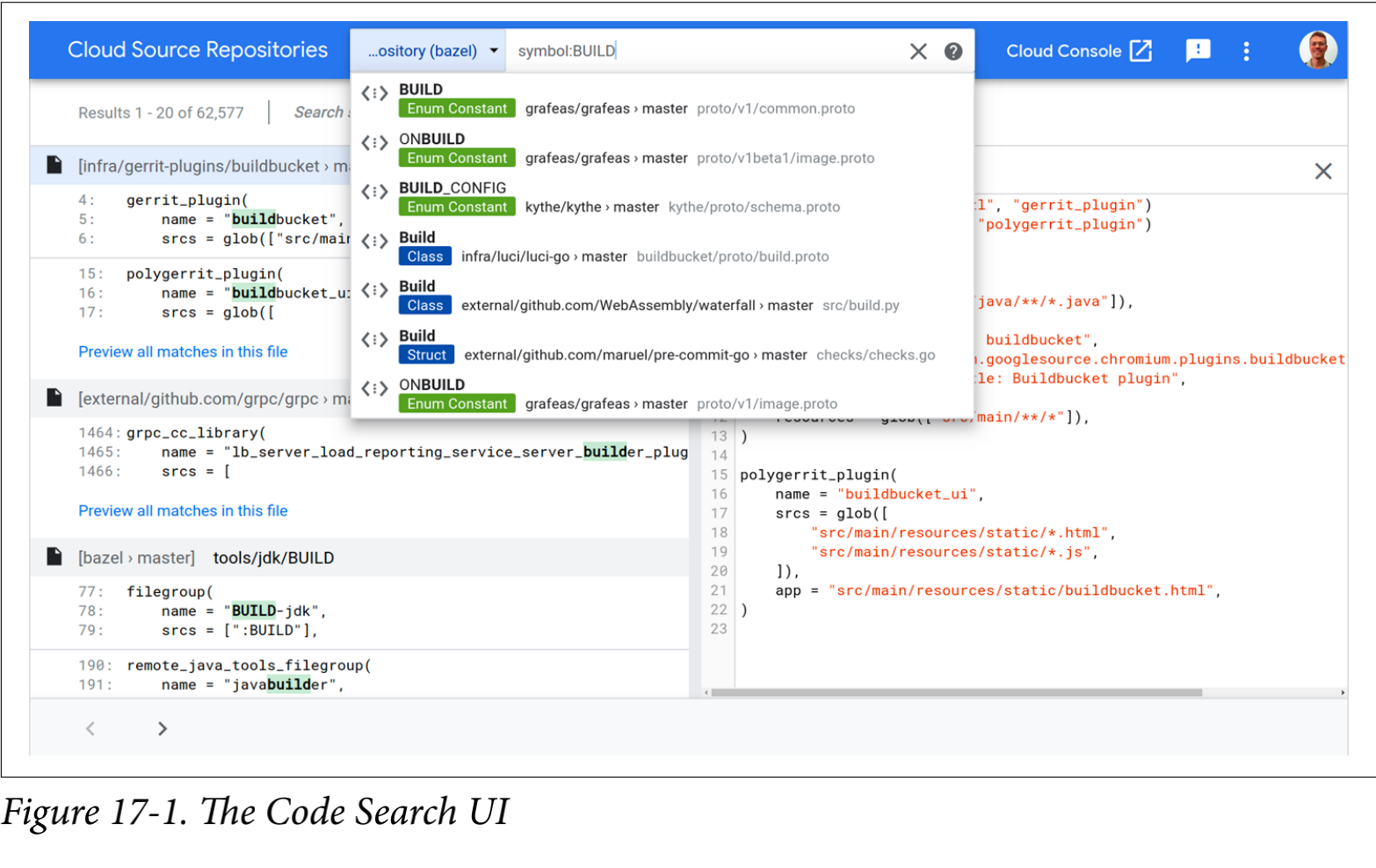
Task: Click line 191 "javabuilder" snippet
Action: (252, 685)
